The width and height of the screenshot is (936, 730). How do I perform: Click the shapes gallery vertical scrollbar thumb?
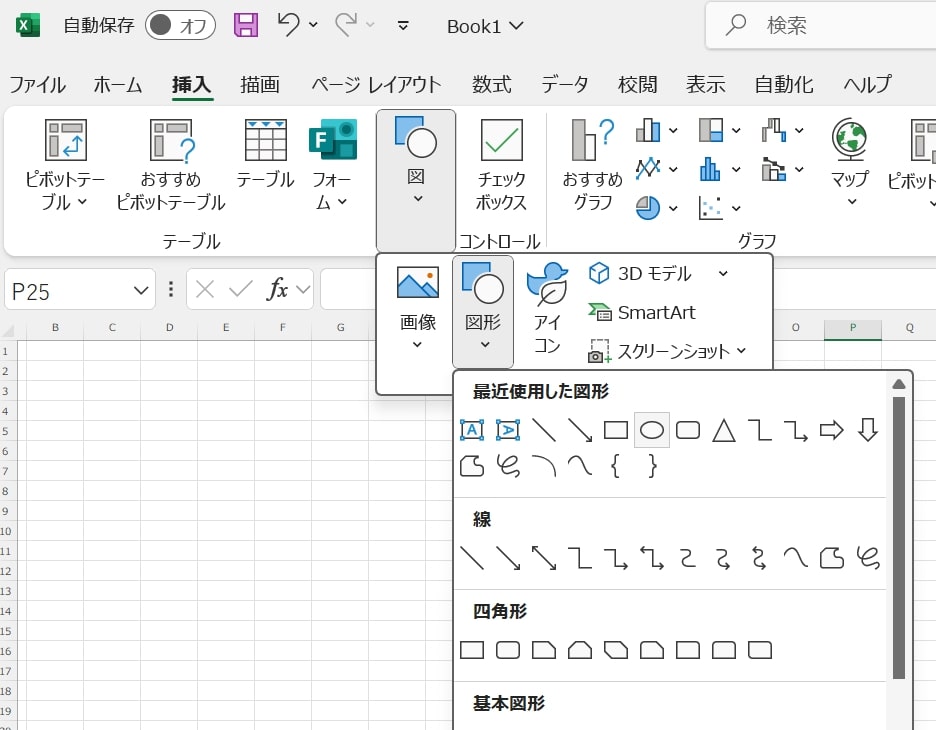(x=899, y=537)
